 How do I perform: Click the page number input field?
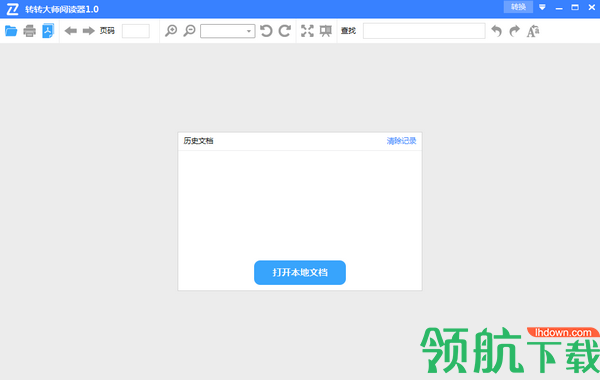click(x=136, y=31)
